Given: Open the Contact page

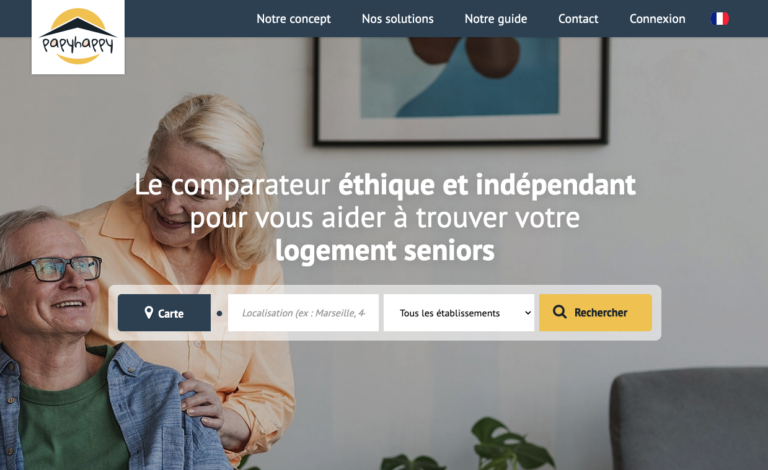Looking at the screenshot, I should pyautogui.click(x=578, y=19).
